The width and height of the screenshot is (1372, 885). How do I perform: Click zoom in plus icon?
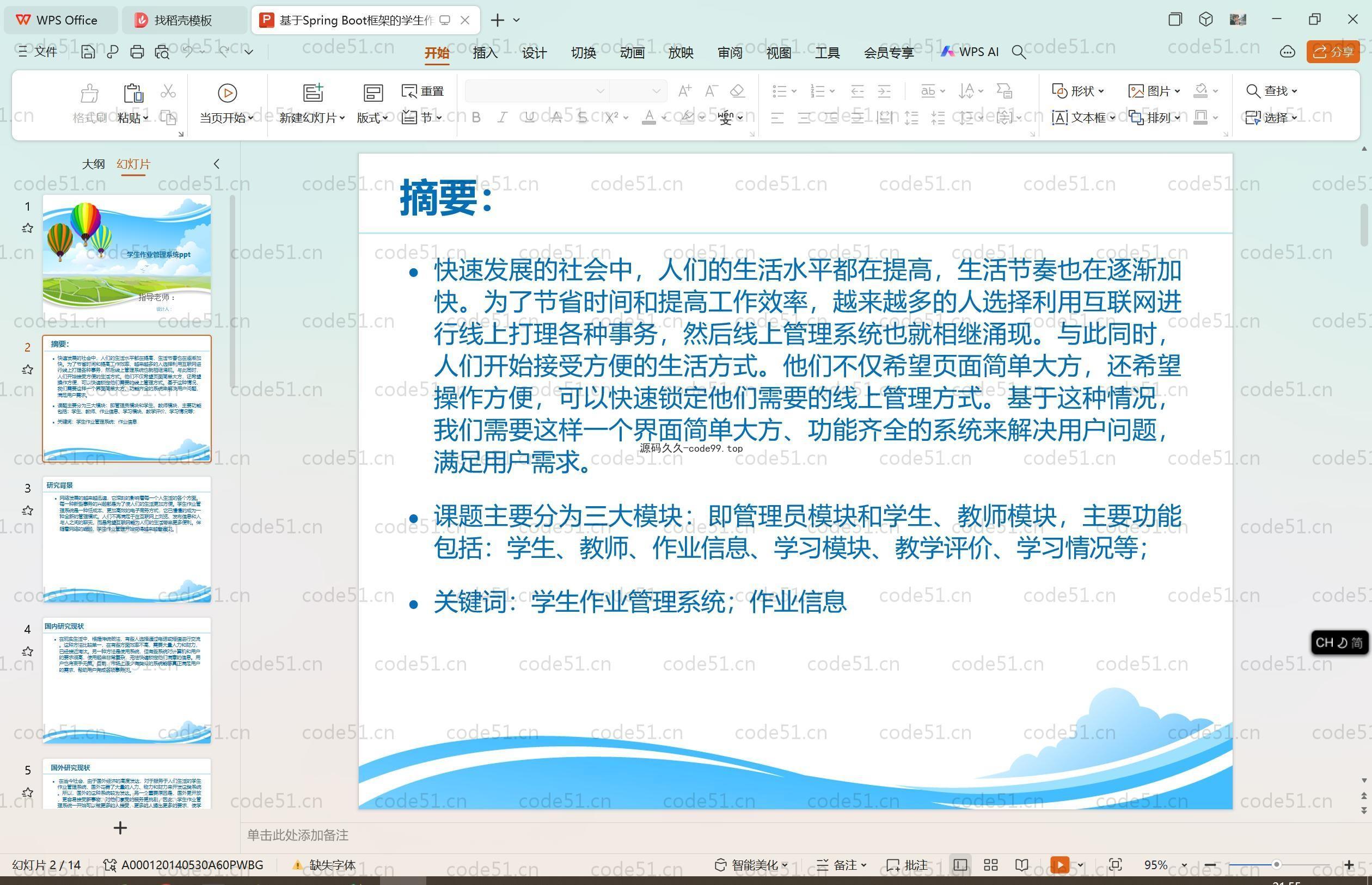[1349, 865]
